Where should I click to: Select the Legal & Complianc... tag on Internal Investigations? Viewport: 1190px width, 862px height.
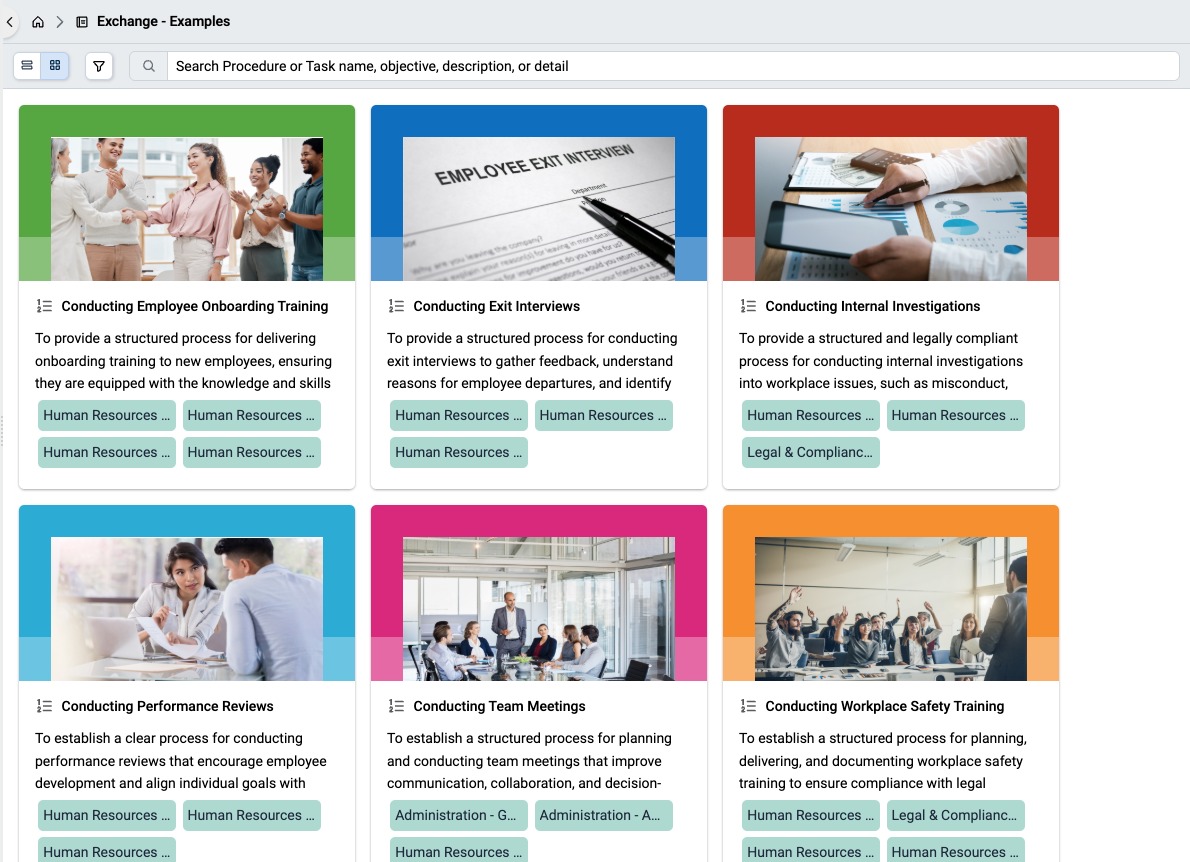(x=811, y=452)
